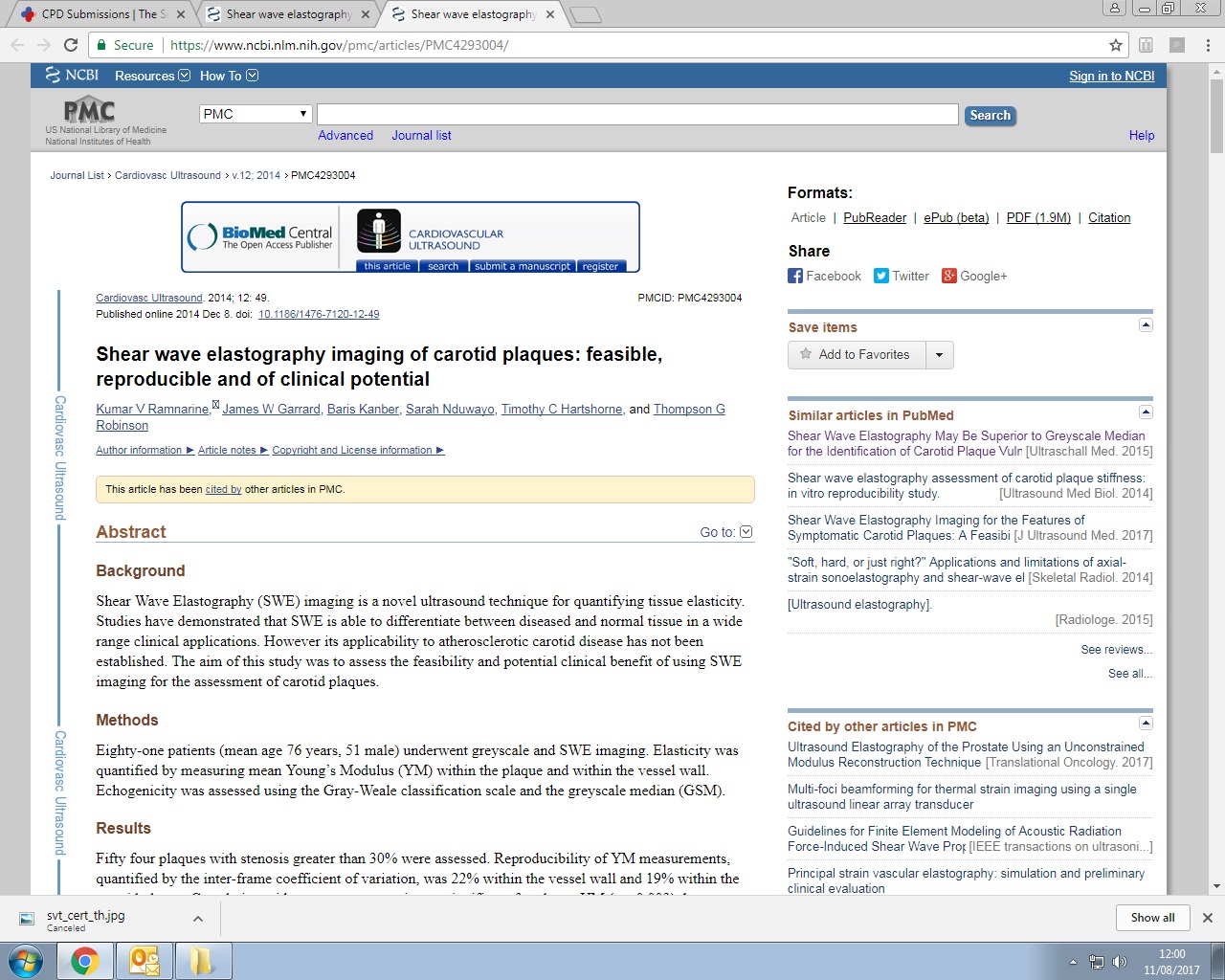Click the Twitter share icon

click(881, 276)
